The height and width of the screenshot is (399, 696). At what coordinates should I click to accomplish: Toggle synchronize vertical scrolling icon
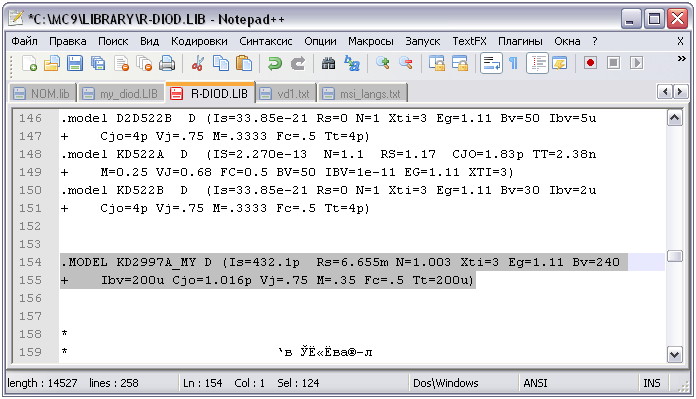pos(437,63)
